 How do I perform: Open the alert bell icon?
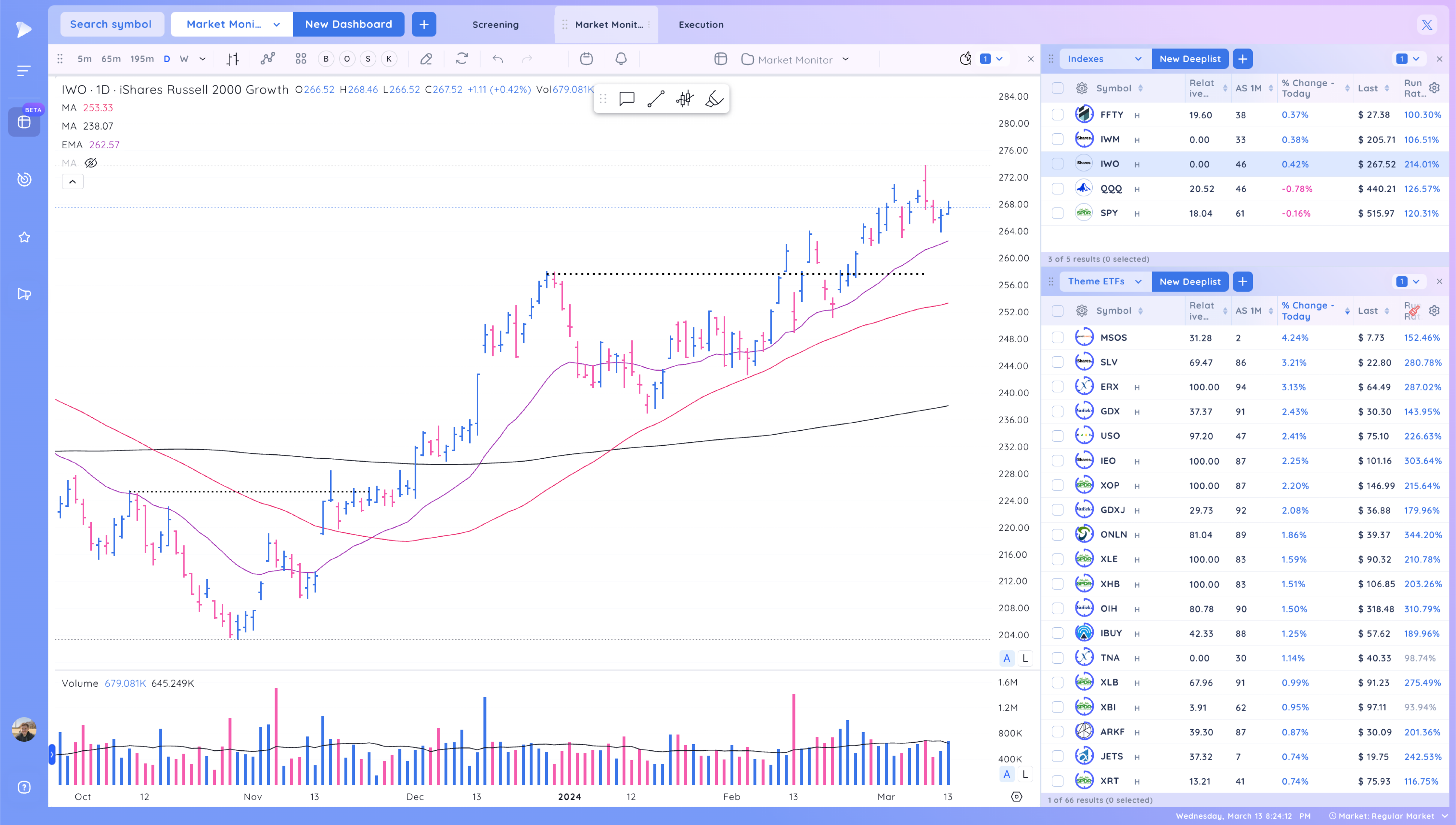coord(621,59)
